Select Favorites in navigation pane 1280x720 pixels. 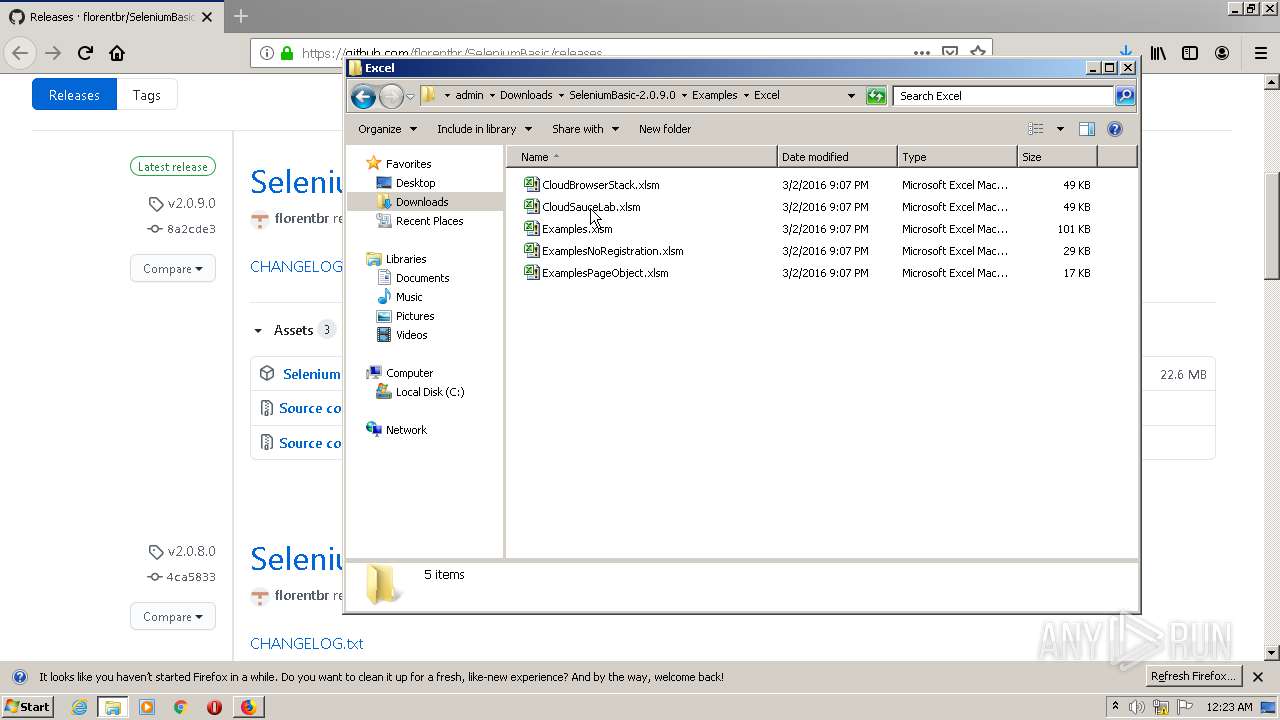408,164
